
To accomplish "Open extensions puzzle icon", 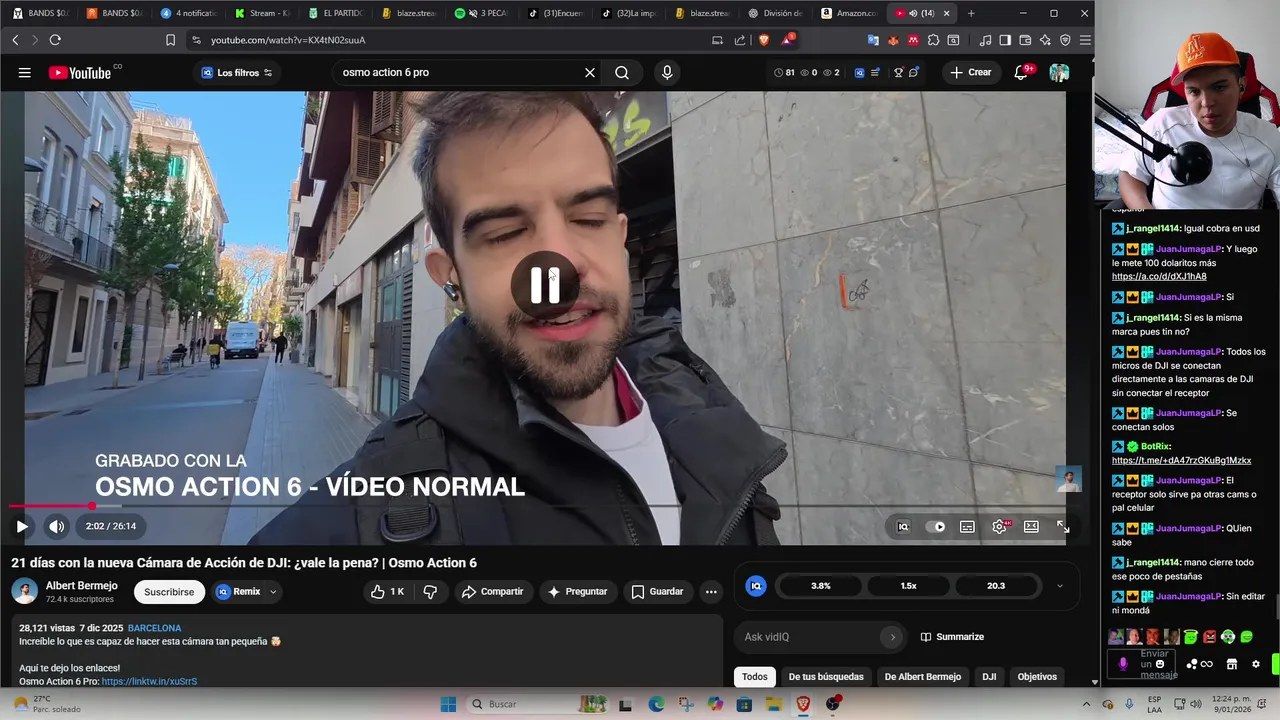I will click(933, 40).
